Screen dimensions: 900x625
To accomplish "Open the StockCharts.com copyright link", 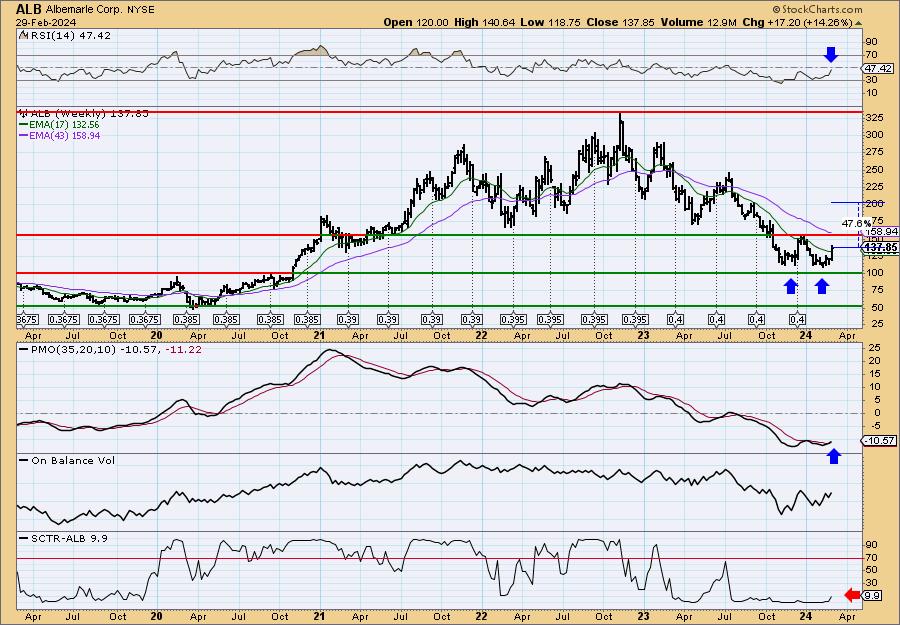I will point(817,9).
